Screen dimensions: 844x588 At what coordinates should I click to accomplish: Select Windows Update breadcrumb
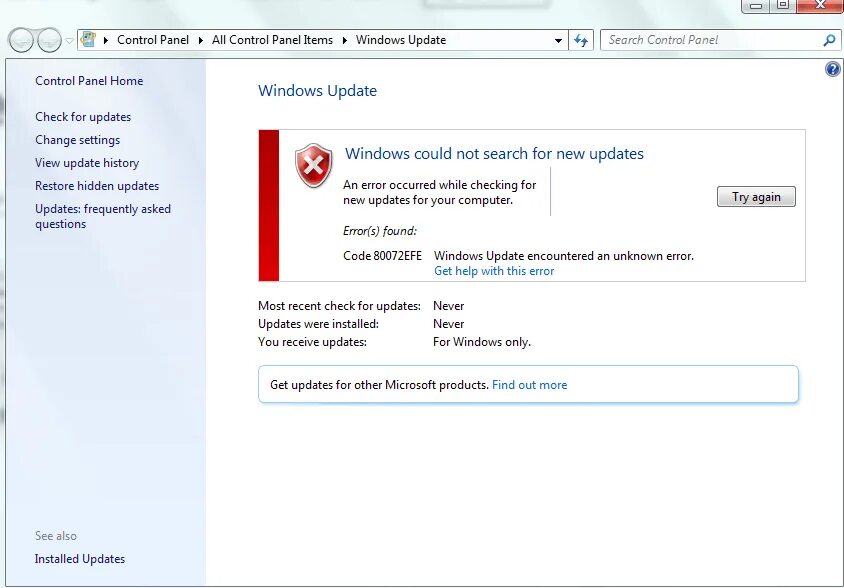tap(401, 40)
